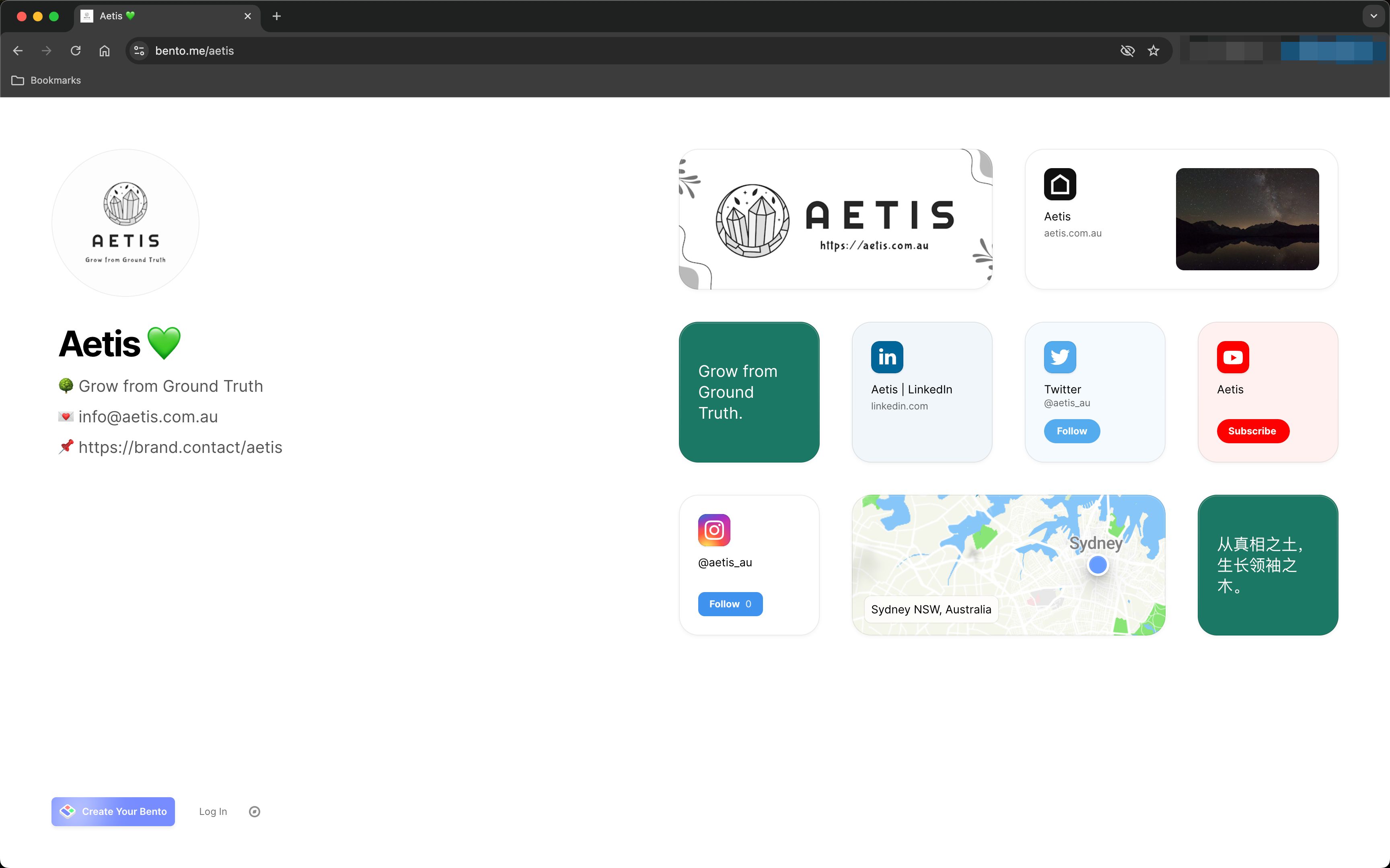Open a new browser tab

[277, 16]
